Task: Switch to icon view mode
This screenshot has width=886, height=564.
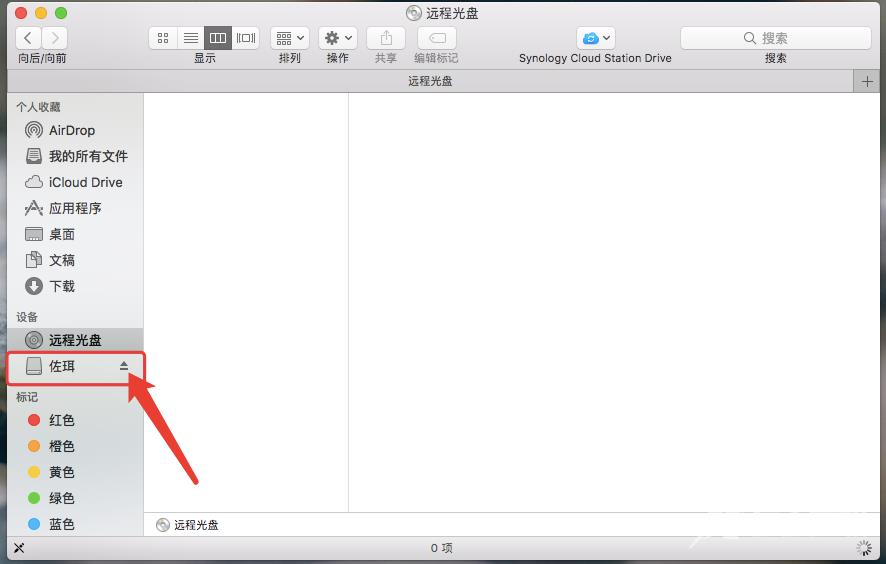Action: coord(163,38)
